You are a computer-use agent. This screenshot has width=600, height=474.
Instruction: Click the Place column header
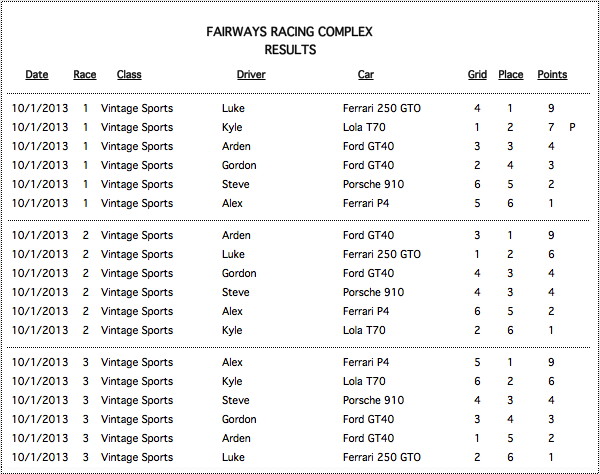coord(510,75)
